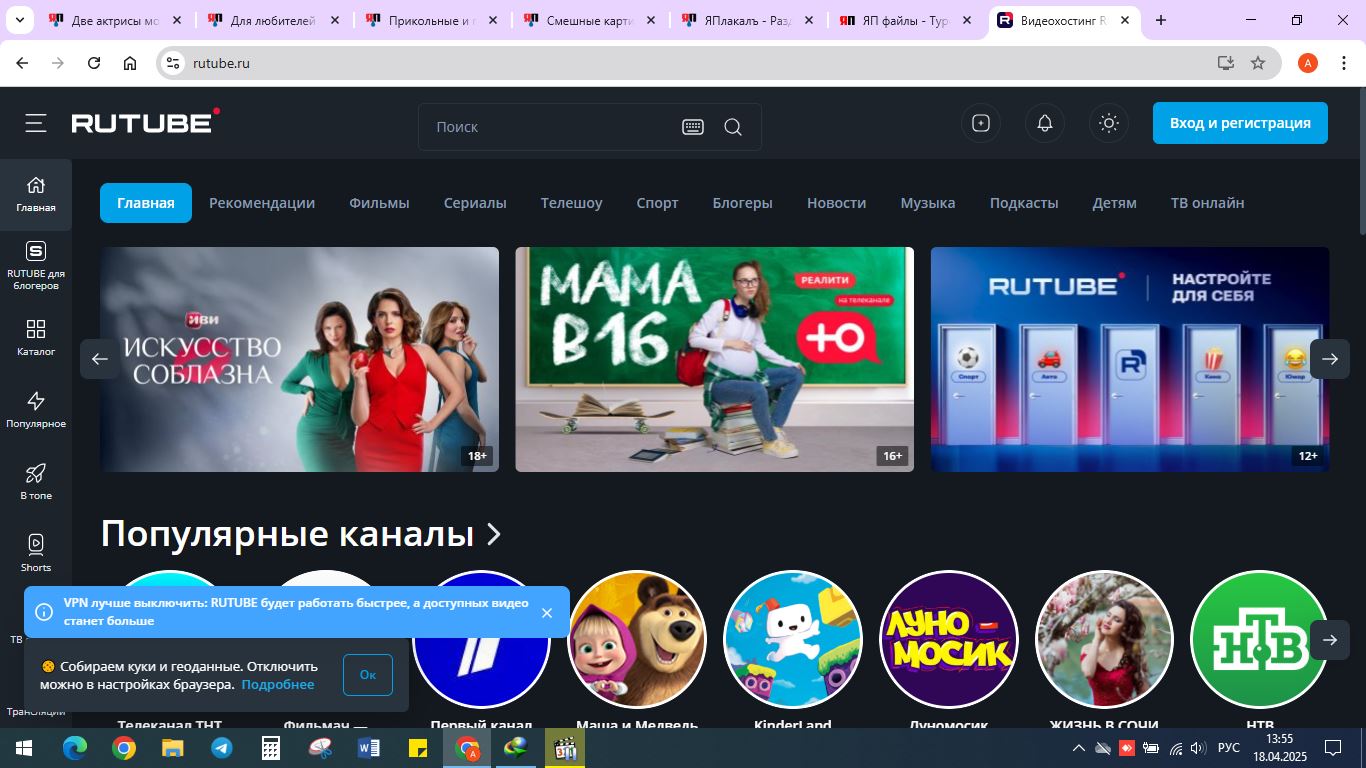Viewport: 1366px width, 768px height.
Task: Open the Искусство соблазна banner
Action: click(x=299, y=359)
